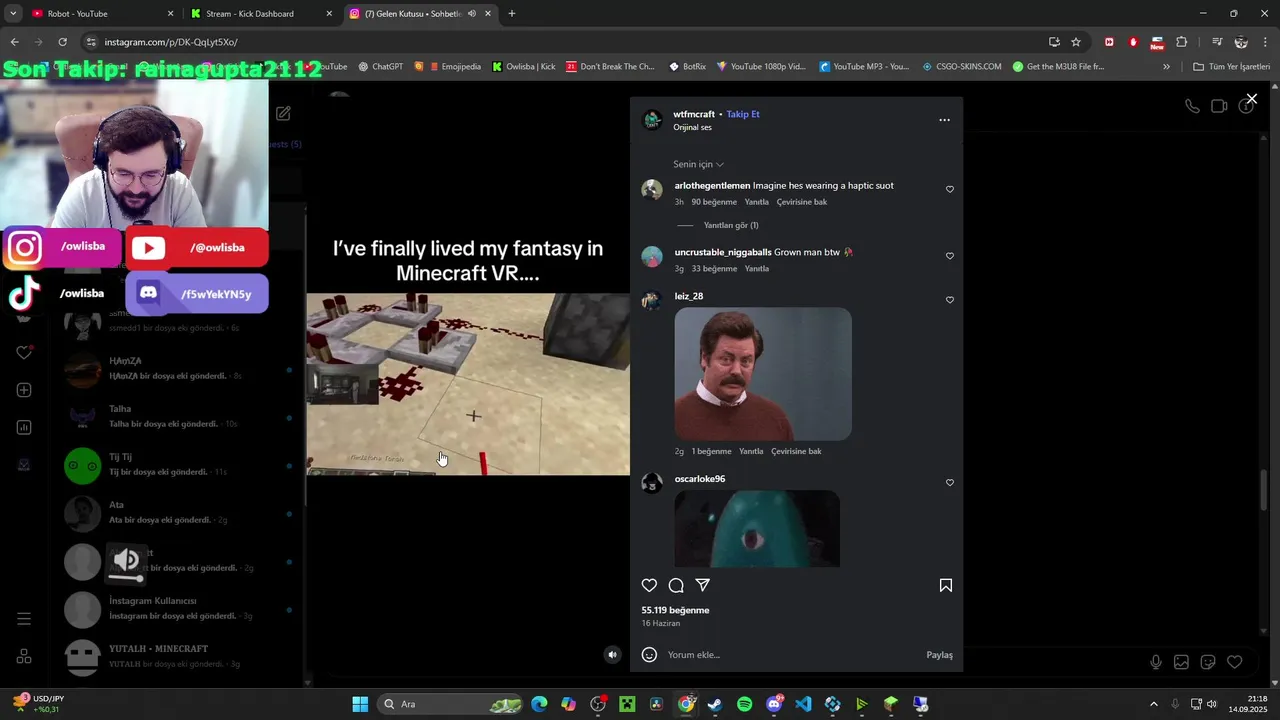Open Notifications heart in Instagram sidebar

pos(24,353)
